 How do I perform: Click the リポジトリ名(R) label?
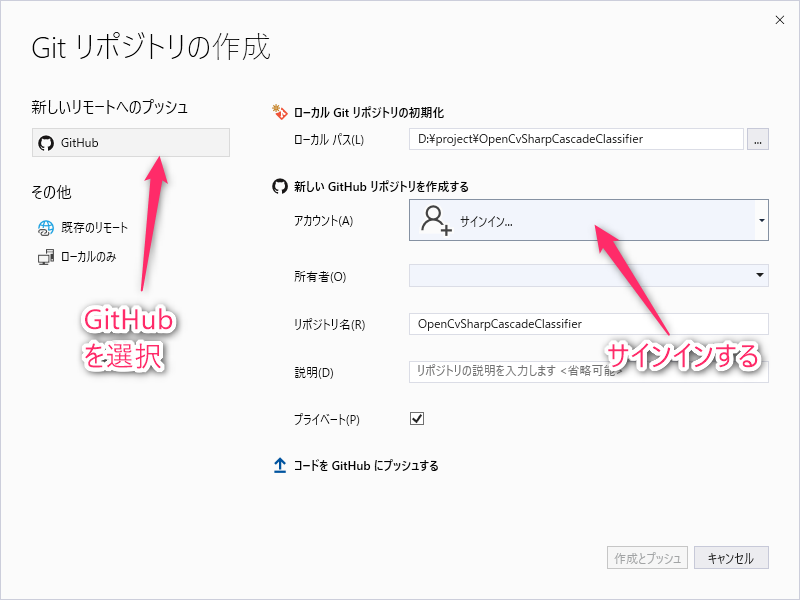click(329, 324)
